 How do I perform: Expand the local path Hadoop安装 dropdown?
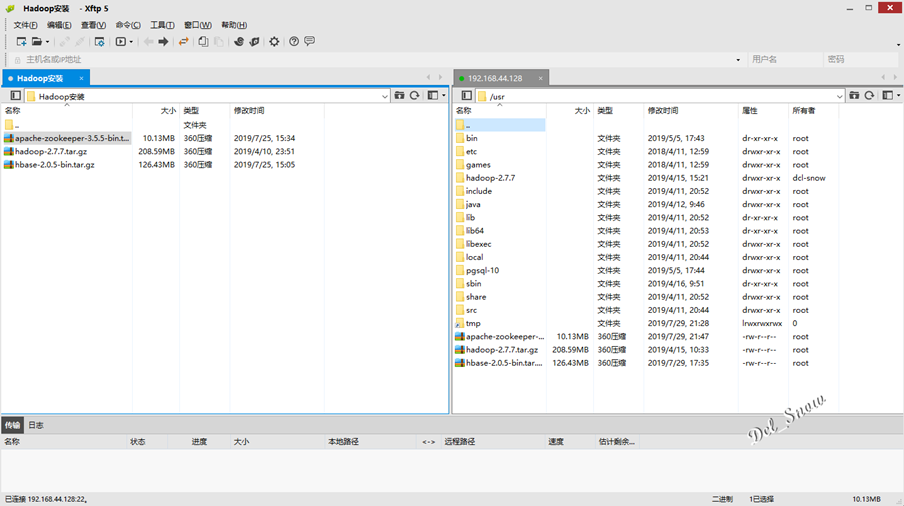tap(385, 96)
